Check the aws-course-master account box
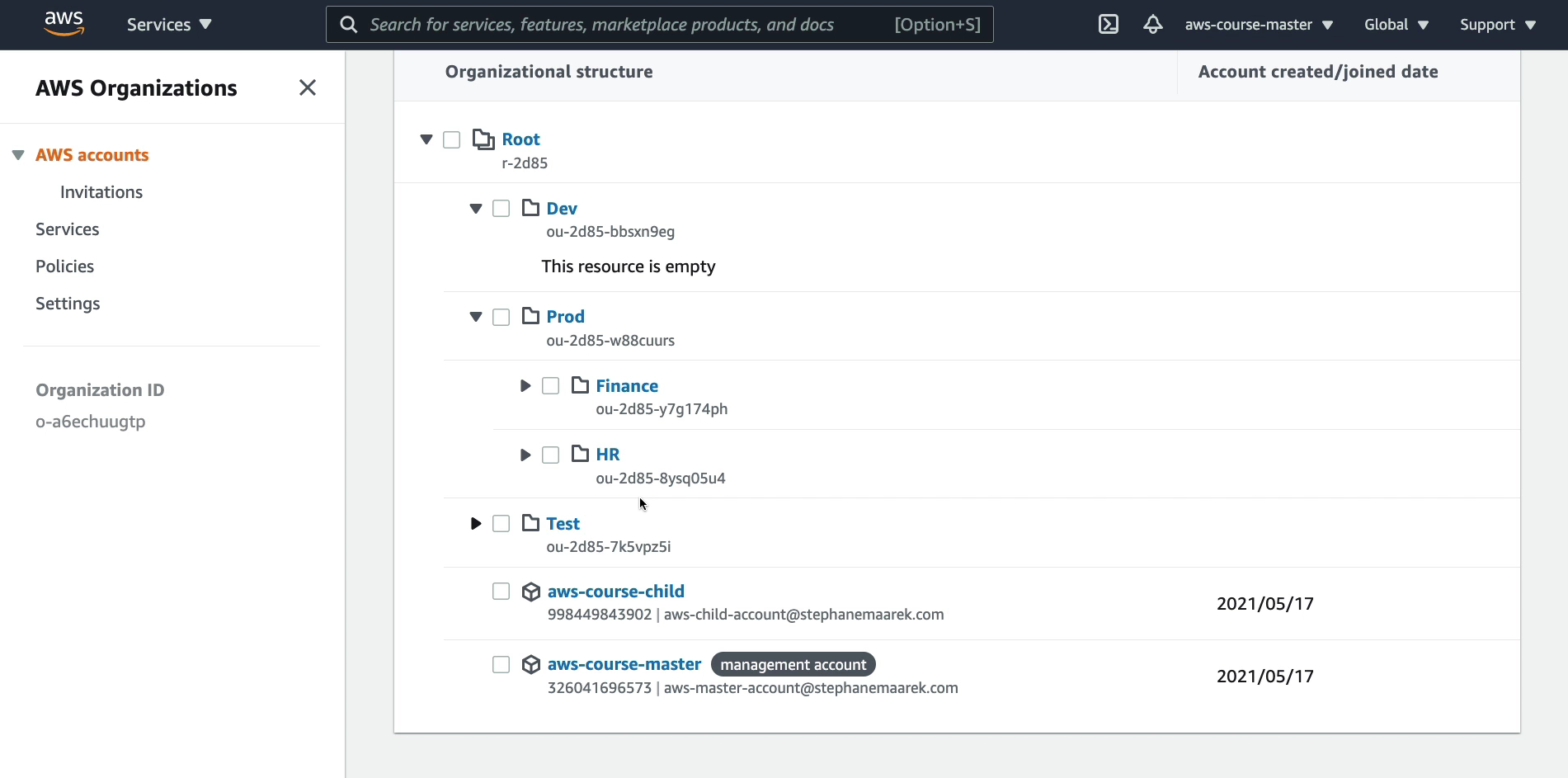Viewport: 1568px width, 778px height. coord(501,664)
